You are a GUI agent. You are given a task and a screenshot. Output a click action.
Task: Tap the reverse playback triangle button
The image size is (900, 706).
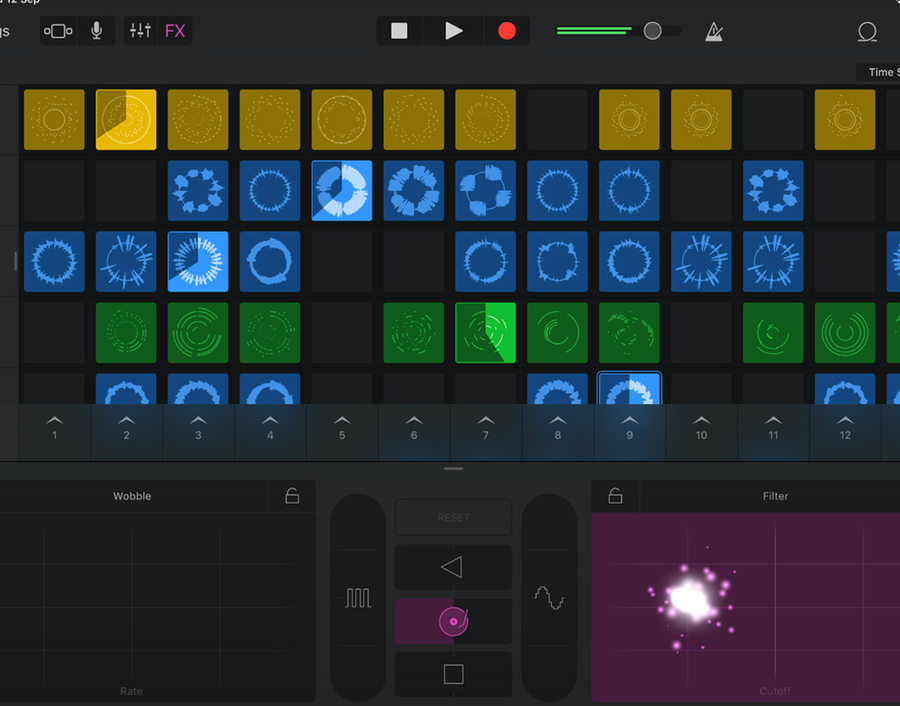[x=453, y=567]
